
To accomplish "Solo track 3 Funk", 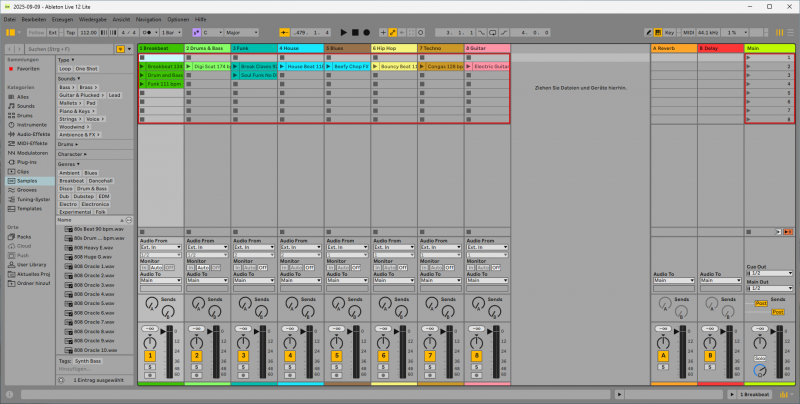I will tap(243, 366).
